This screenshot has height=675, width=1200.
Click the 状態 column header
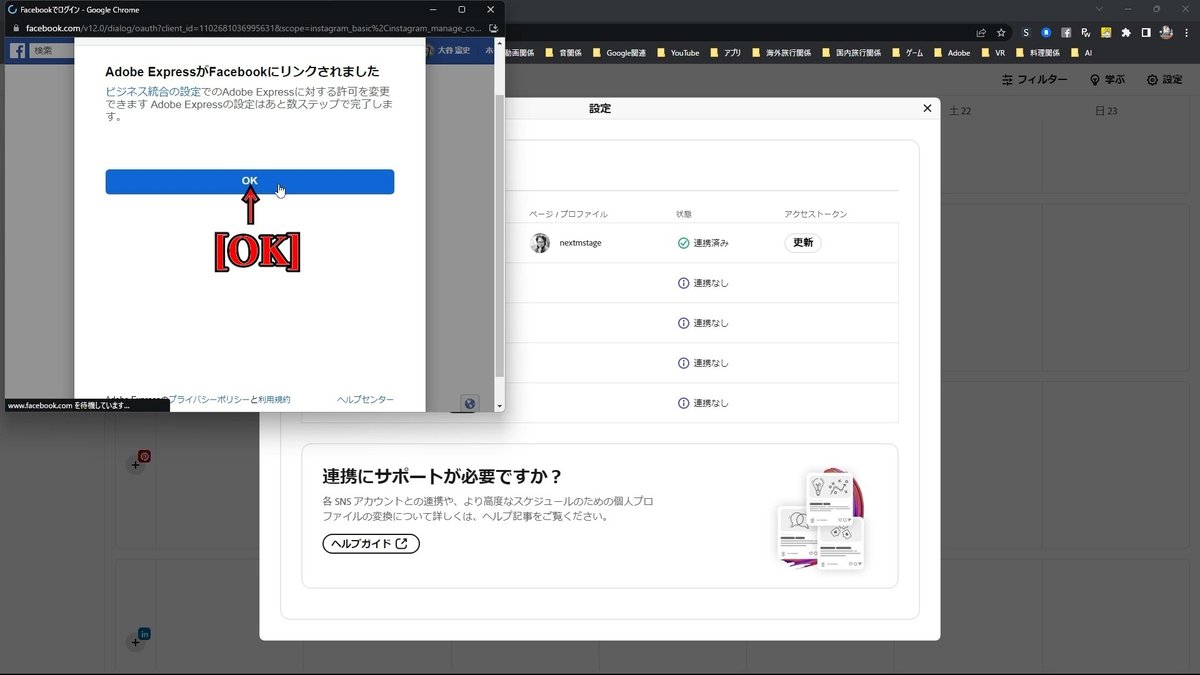click(x=684, y=214)
